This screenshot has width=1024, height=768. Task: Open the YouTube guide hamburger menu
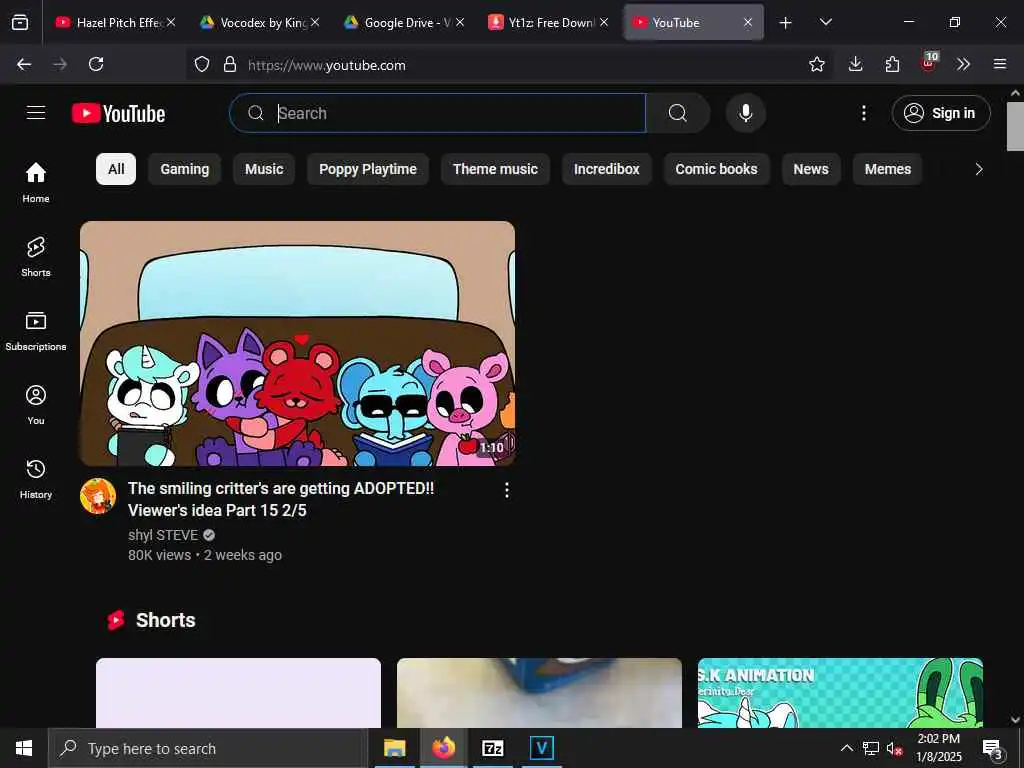point(36,113)
